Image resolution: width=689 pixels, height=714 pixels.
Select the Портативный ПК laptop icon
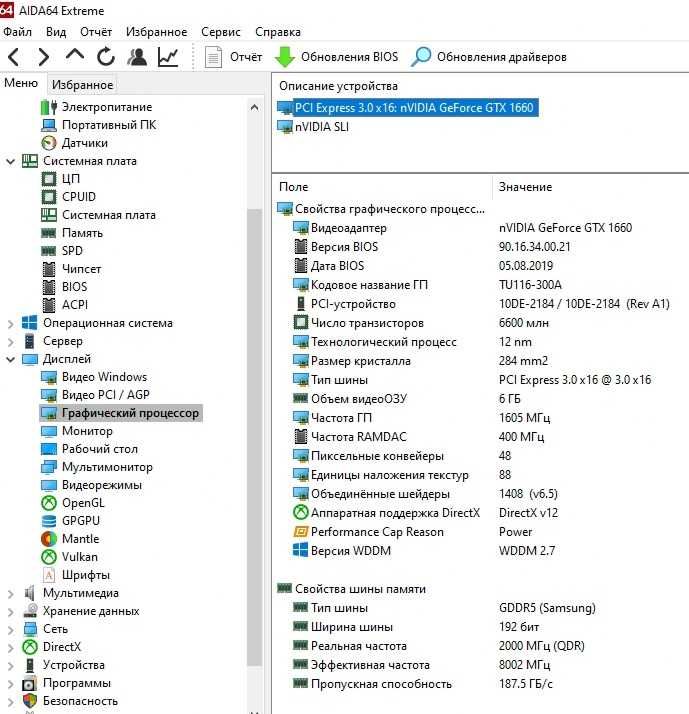[x=49, y=125]
